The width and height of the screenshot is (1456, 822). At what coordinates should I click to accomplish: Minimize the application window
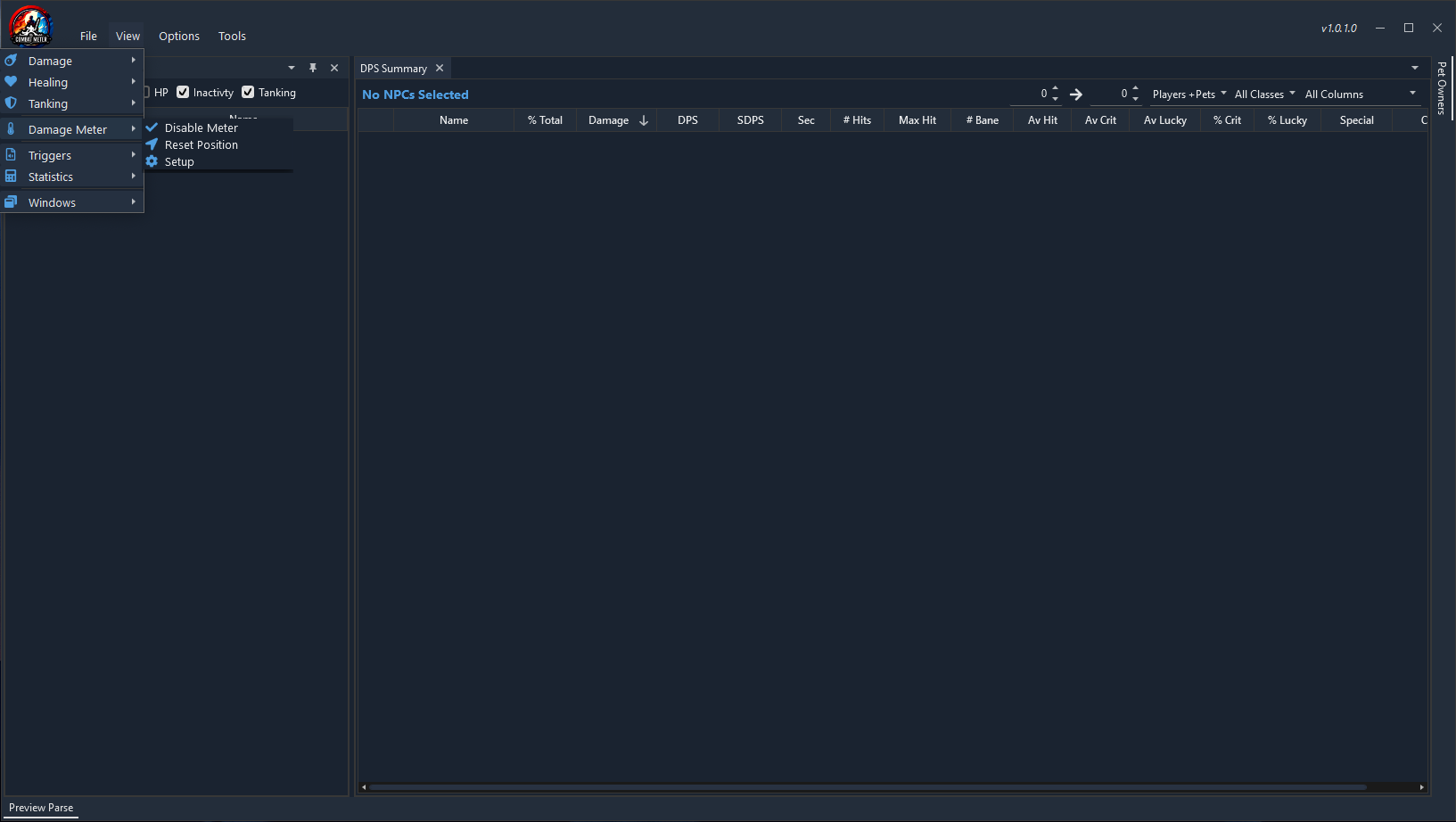[x=1380, y=28]
